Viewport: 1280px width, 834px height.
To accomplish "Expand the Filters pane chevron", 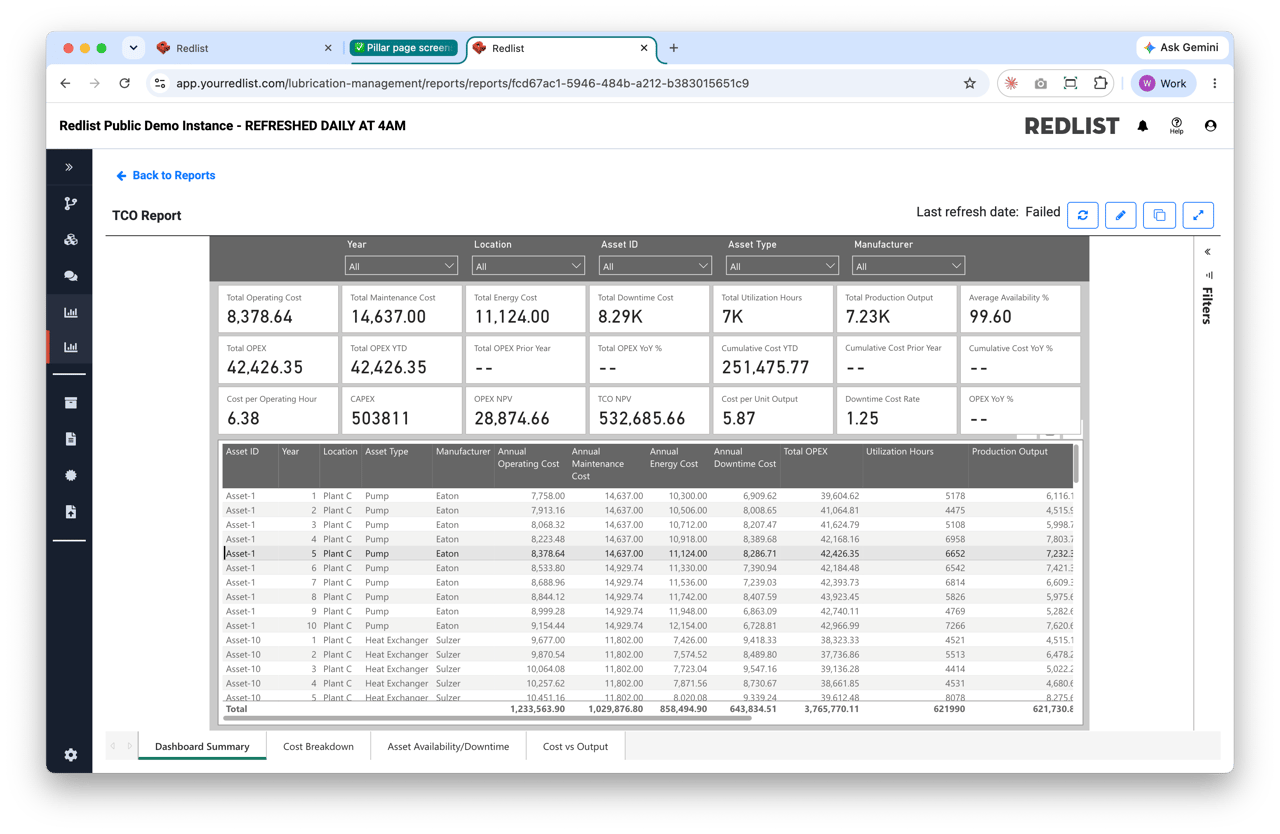I will coord(1207,252).
